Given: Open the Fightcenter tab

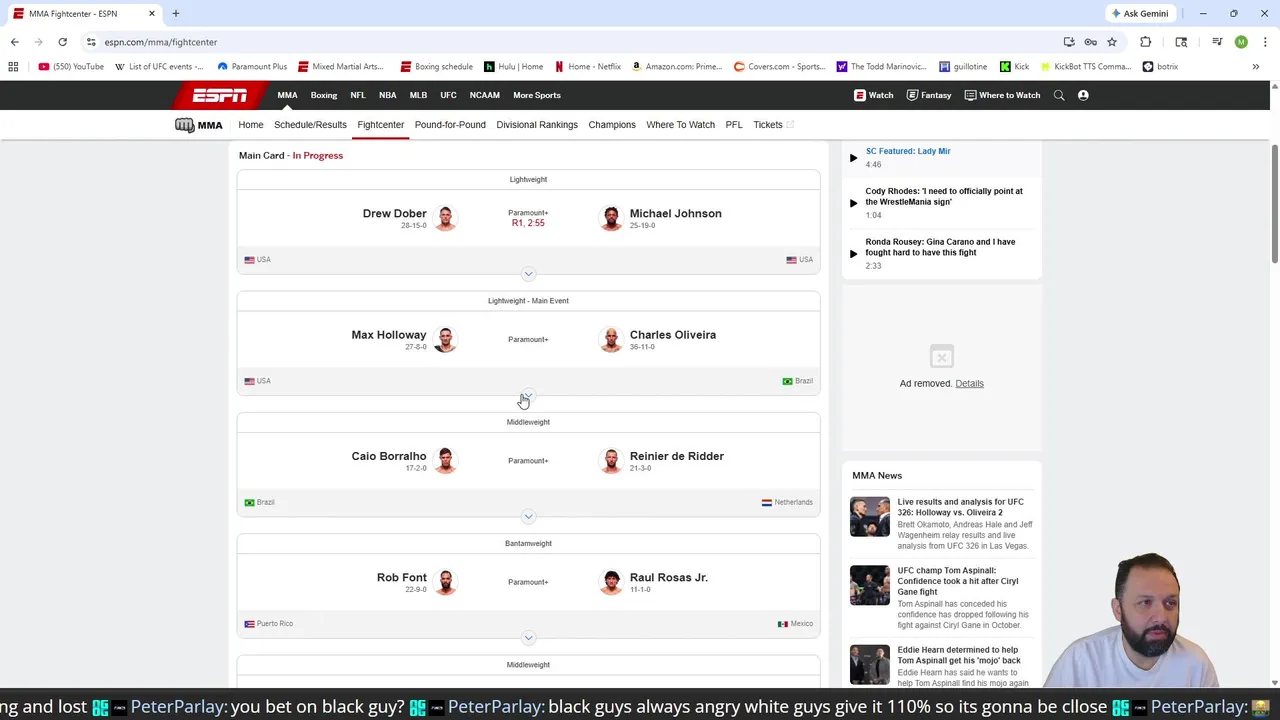Looking at the screenshot, I should pos(381,125).
